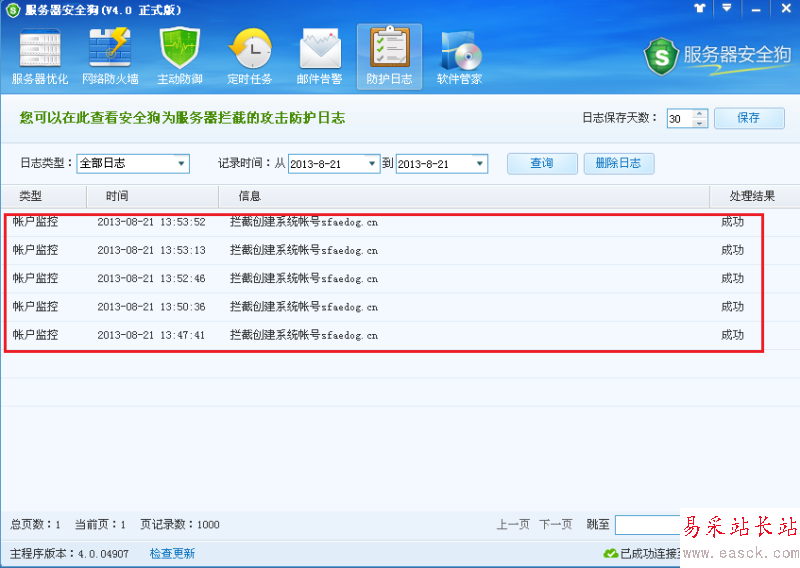Click the 保存 save button
The width and height of the screenshot is (800, 568).
click(749, 118)
